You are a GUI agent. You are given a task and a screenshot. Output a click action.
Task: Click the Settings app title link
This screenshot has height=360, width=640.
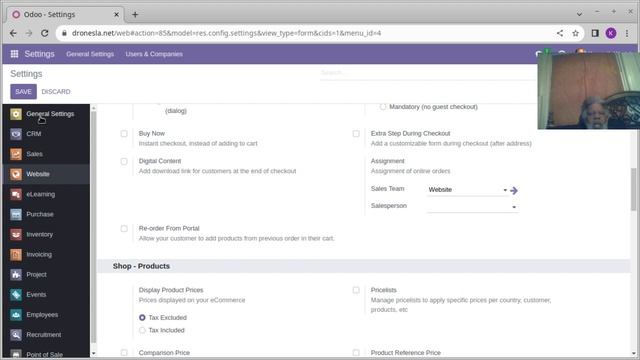point(39,54)
